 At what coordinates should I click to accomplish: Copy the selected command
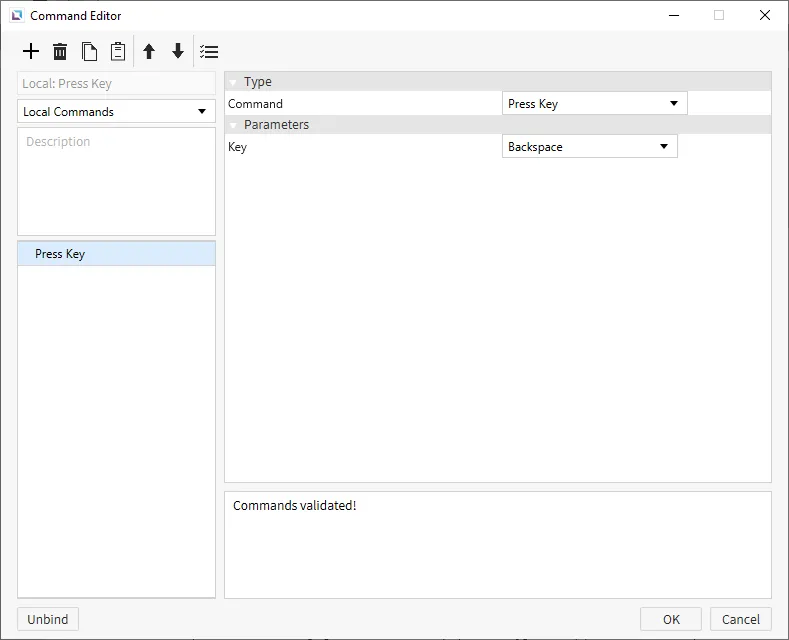pos(89,52)
